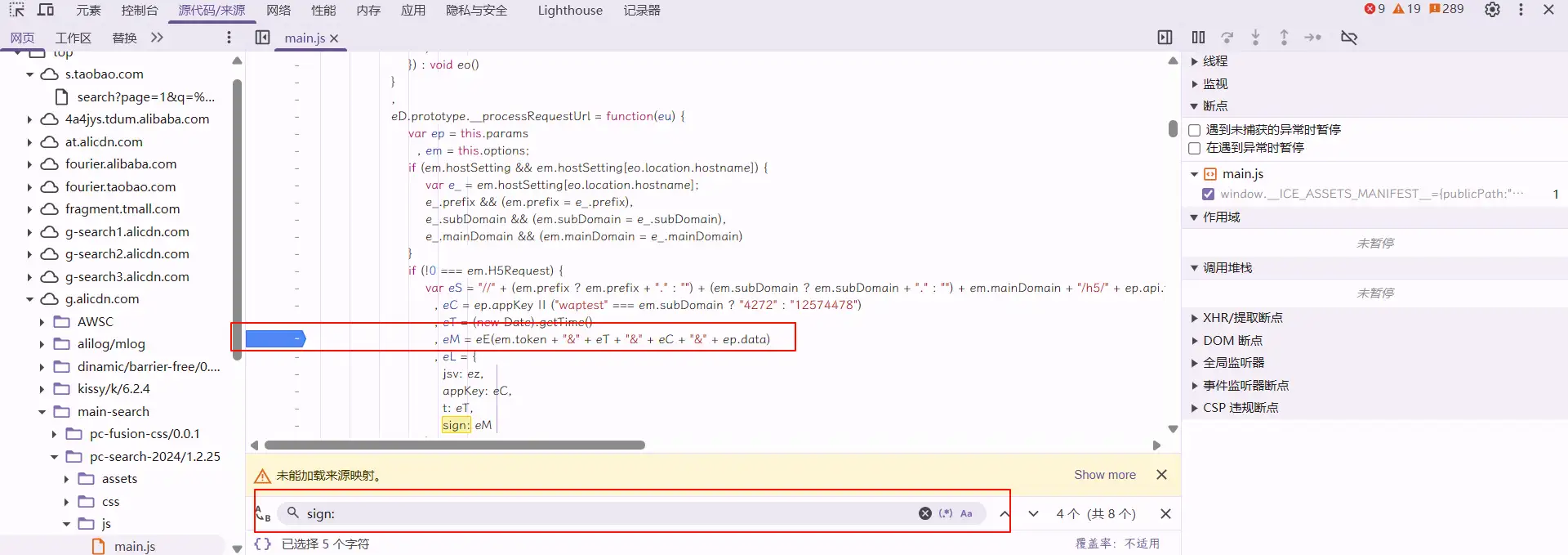Open the navigator pane three-dot menu
1568x555 pixels.
point(229,38)
